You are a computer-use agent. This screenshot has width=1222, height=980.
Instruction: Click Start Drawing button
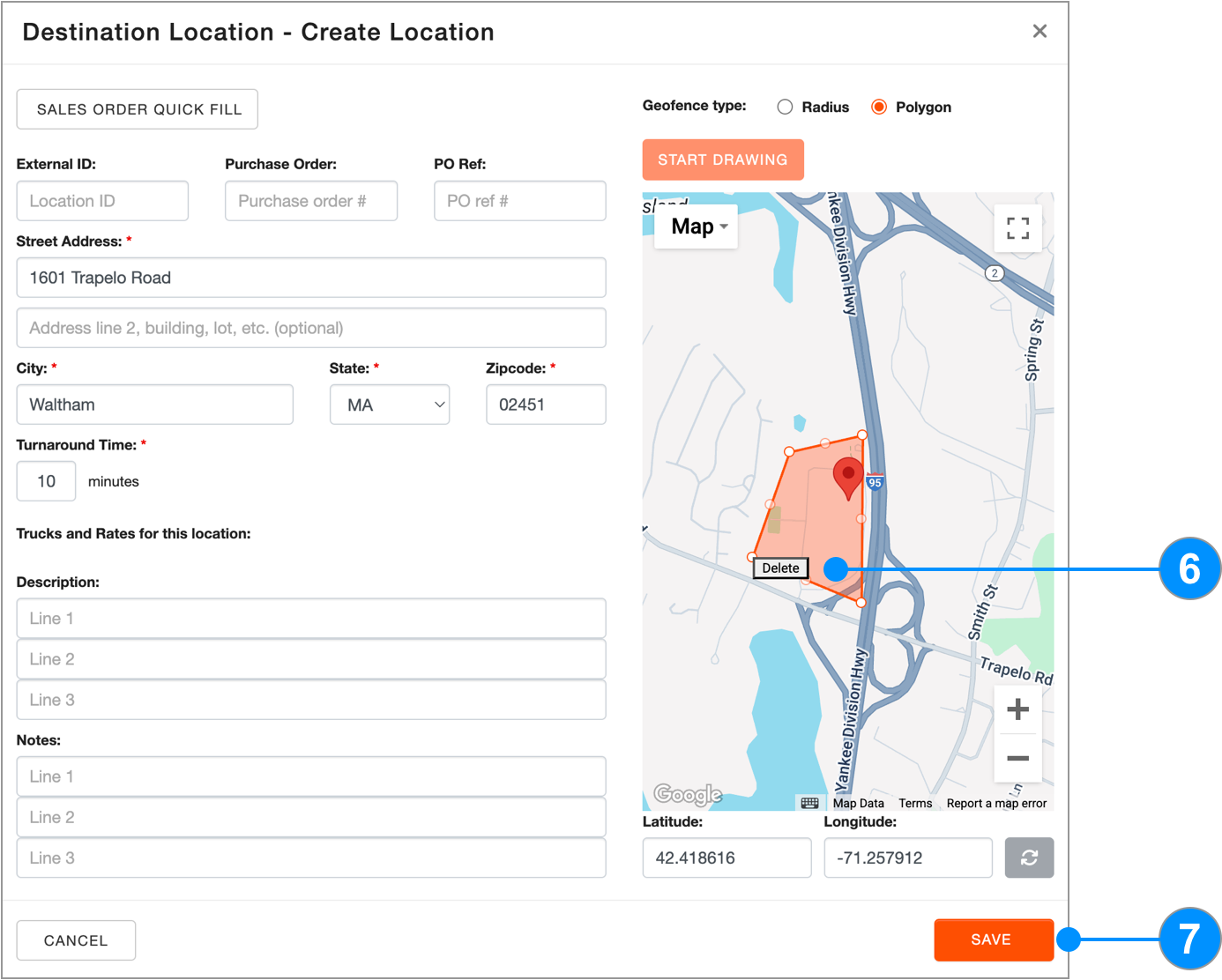pos(723,160)
